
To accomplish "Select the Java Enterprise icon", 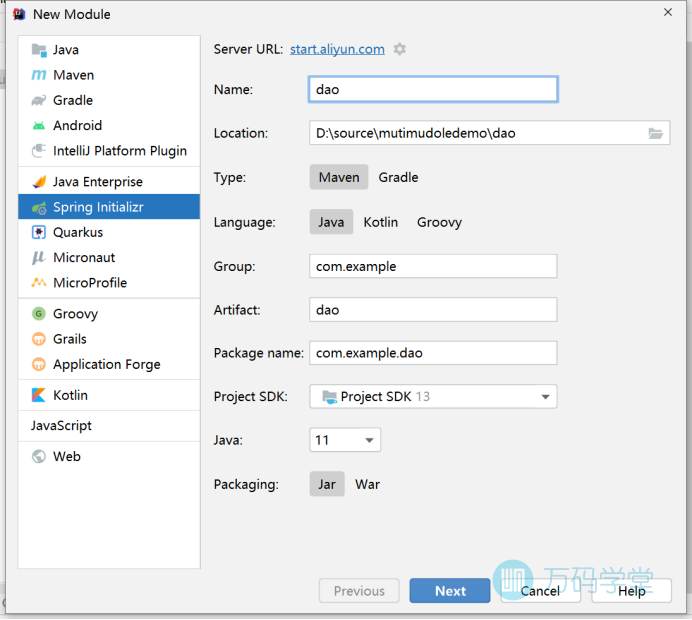I will point(39,182).
